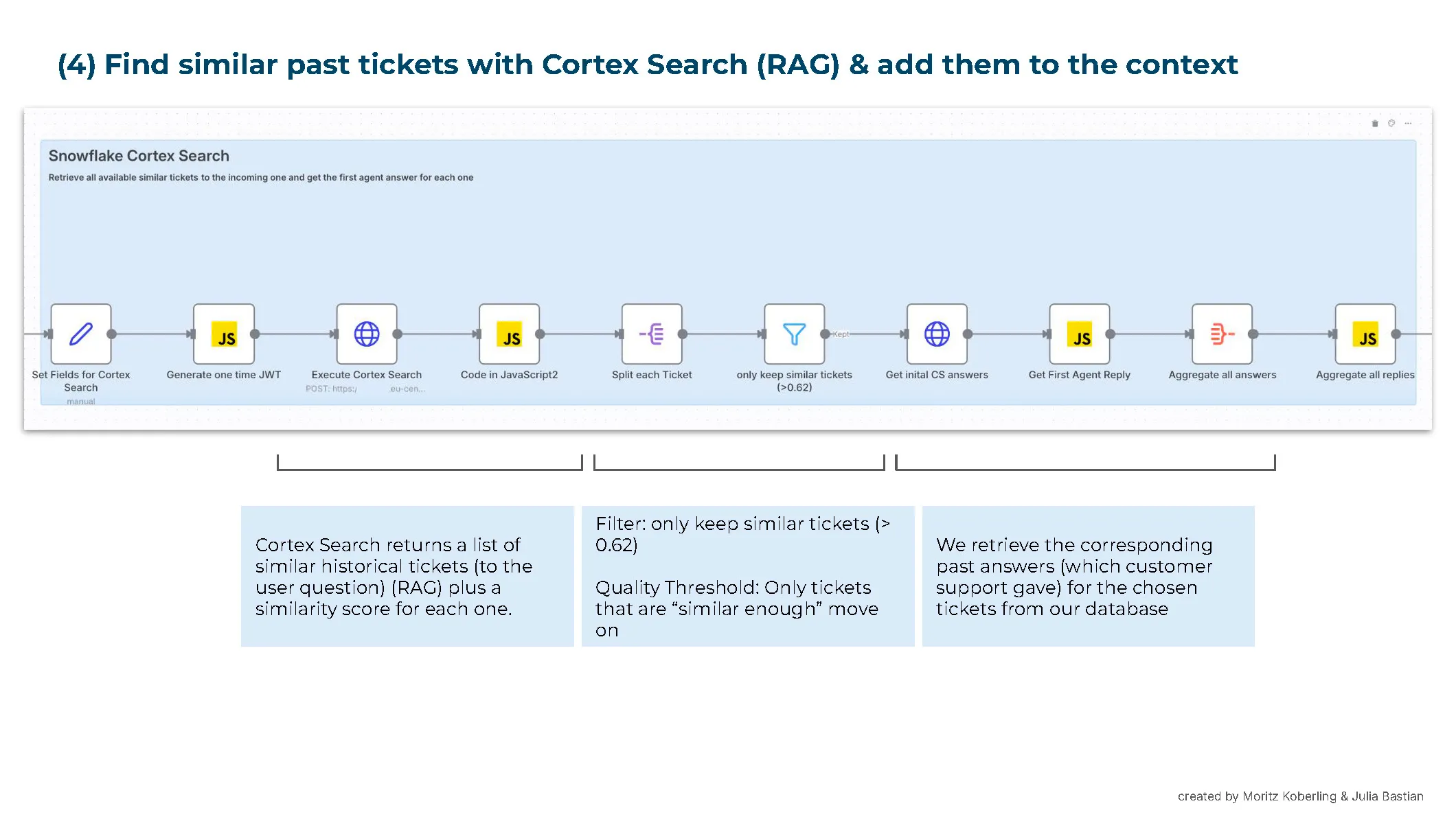Open the "Split each Ticket" node
Image resolution: width=1456 pixels, height=819 pixels.
(x=651, y=334)
